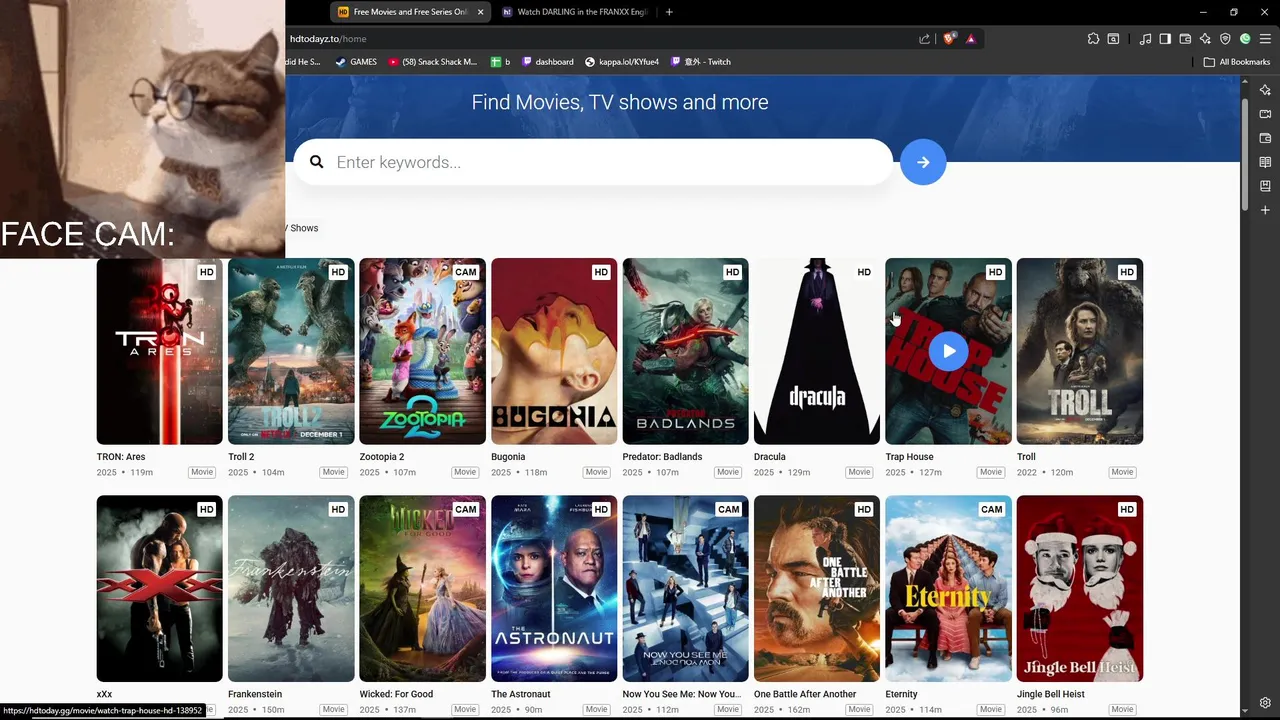The width and height of the screenshot is (1280, 720).
Task: Open Brave Talk camera icon in sidebar
Action: click(1265, 114)
